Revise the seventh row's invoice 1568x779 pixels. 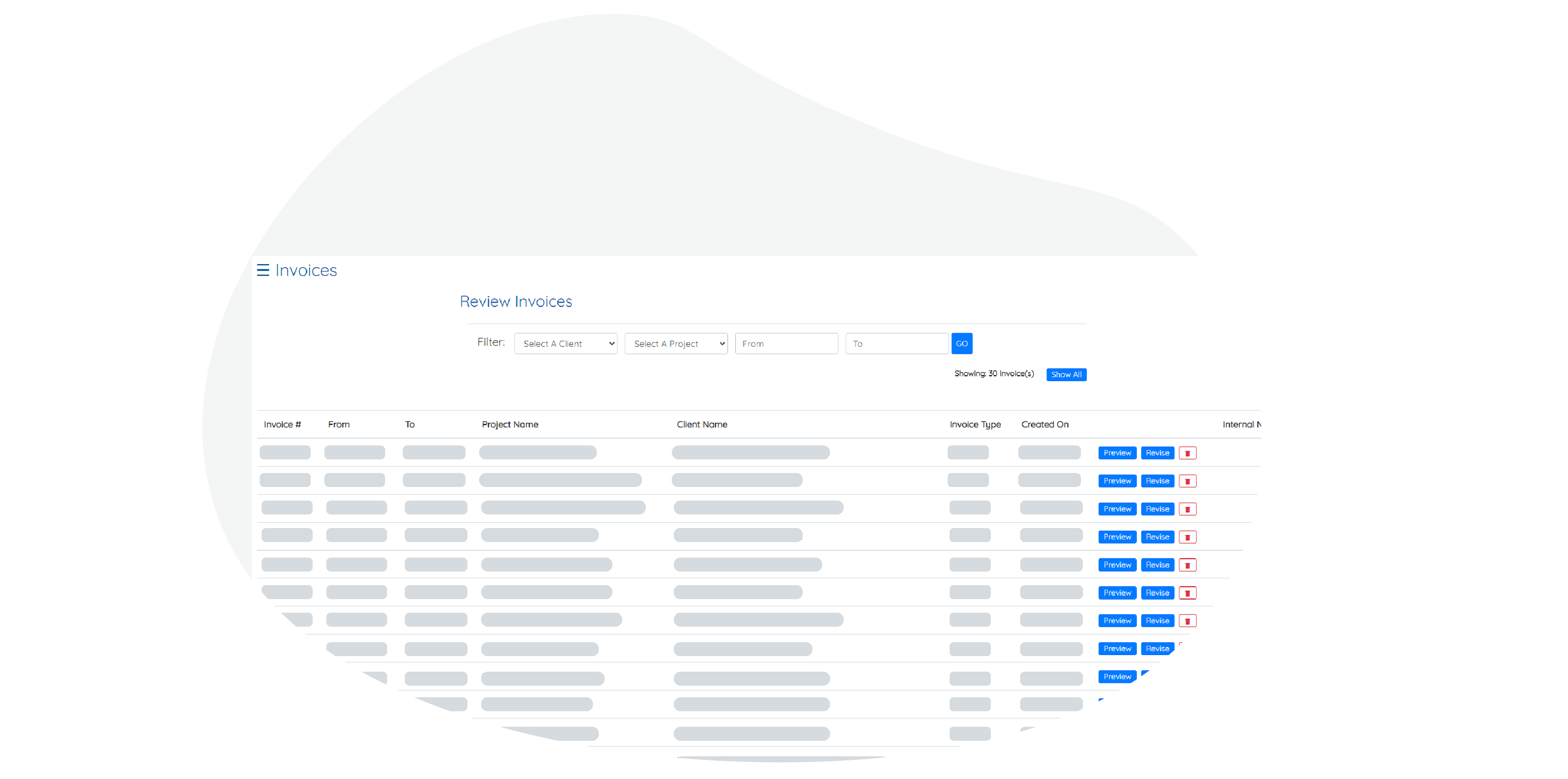(x=1157, y=621)
